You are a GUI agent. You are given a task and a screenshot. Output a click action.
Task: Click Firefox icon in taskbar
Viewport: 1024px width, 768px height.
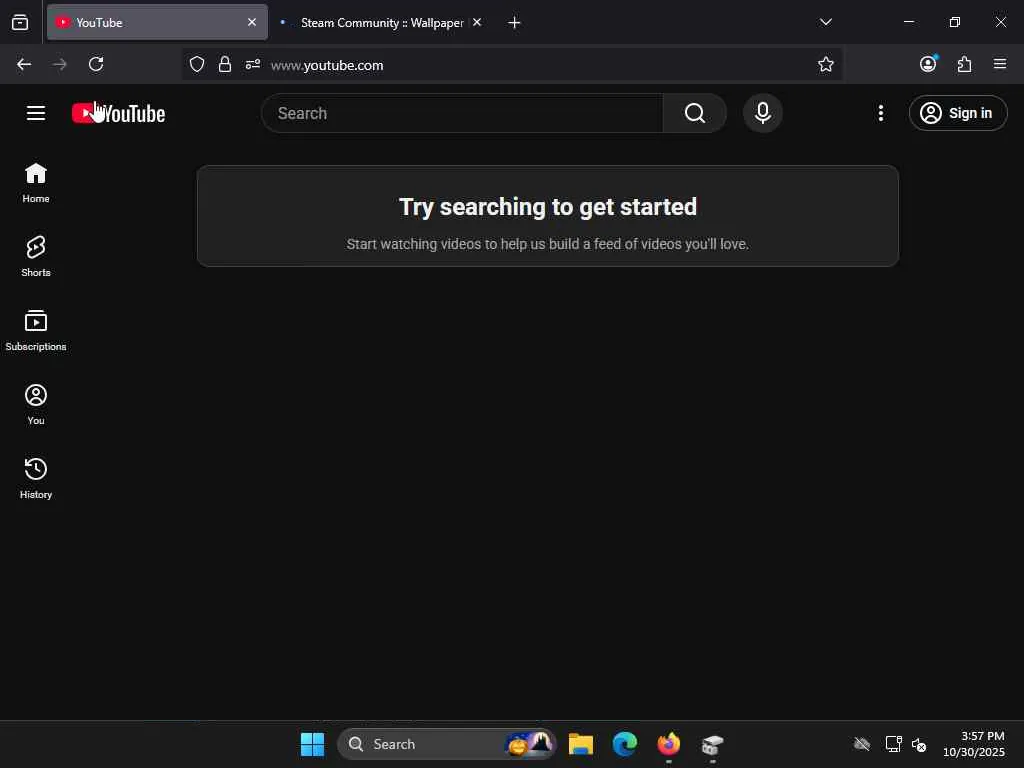(669, 744)
